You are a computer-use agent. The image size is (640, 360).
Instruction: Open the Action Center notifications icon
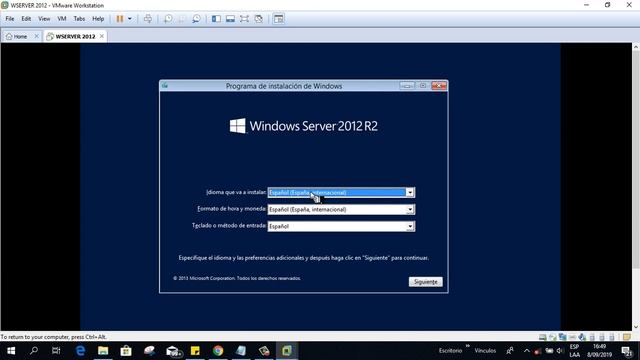(x=627, y=351)
